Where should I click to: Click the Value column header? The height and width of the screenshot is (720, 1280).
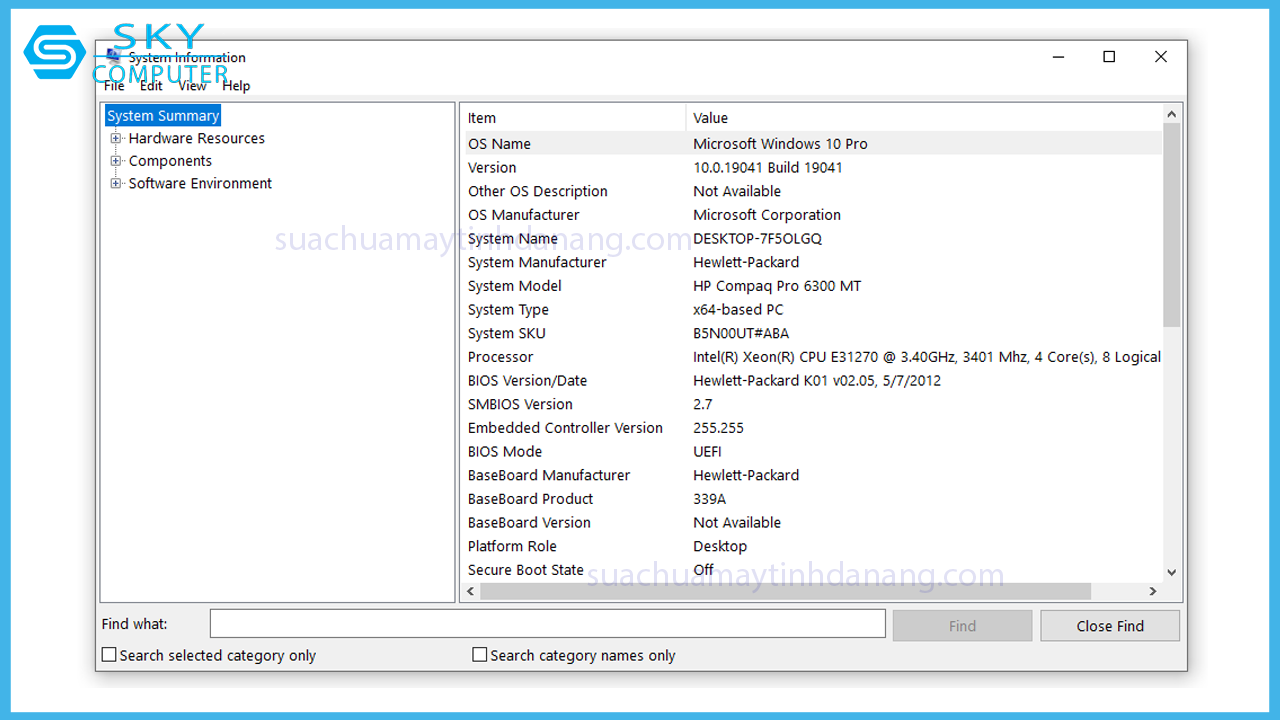920,118
